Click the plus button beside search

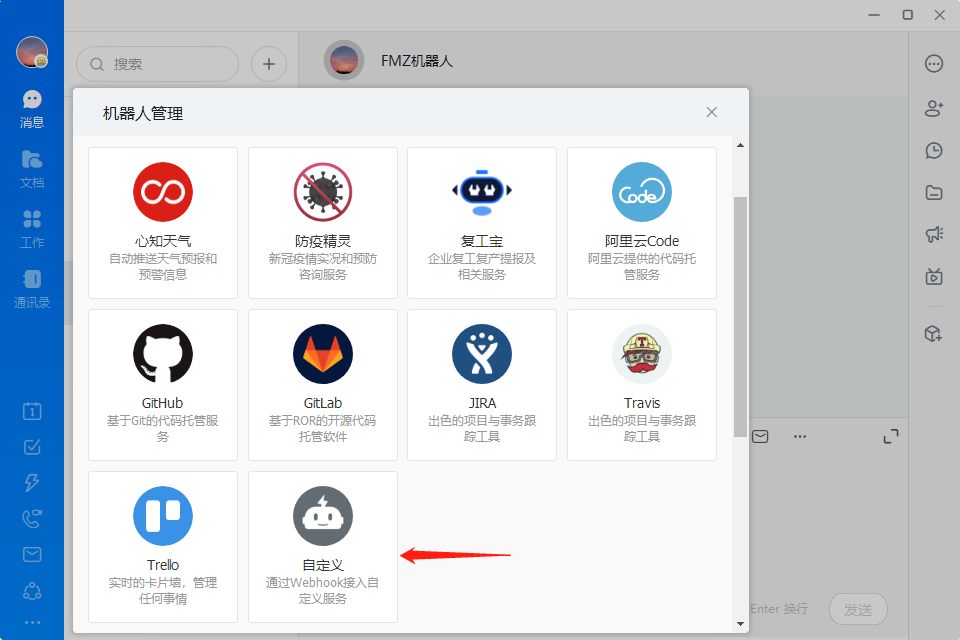click(x=268, y=64)
